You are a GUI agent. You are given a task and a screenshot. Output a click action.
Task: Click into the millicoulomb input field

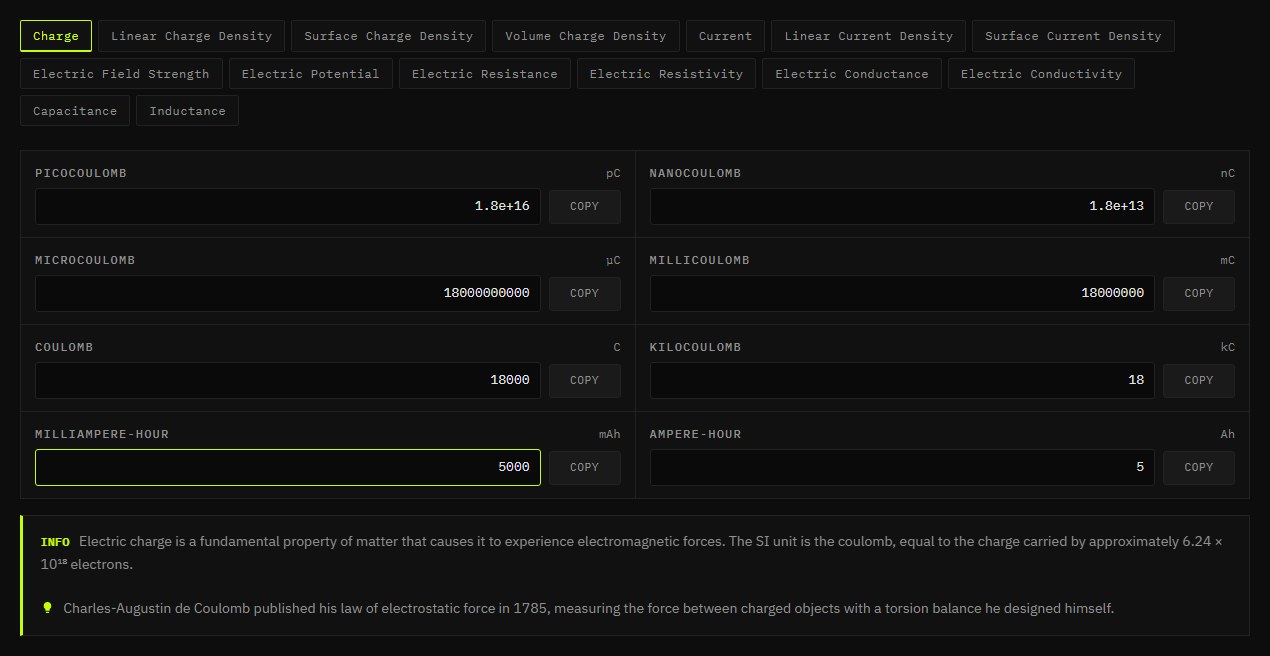tap(902, 293)
